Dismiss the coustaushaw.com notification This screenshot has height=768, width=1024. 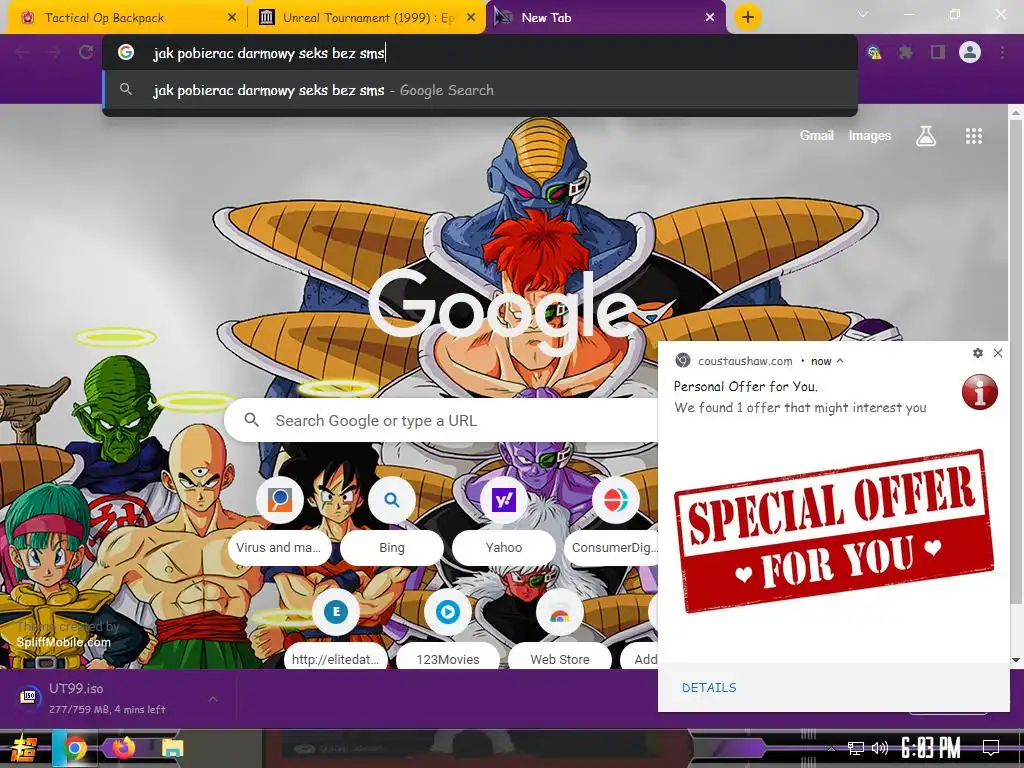pyautogui.click(x=998, y=353)
